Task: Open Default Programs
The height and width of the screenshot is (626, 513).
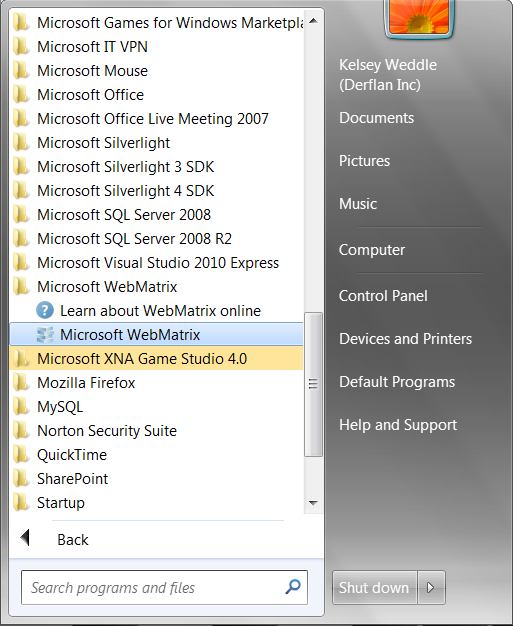Action: (397, 382)
